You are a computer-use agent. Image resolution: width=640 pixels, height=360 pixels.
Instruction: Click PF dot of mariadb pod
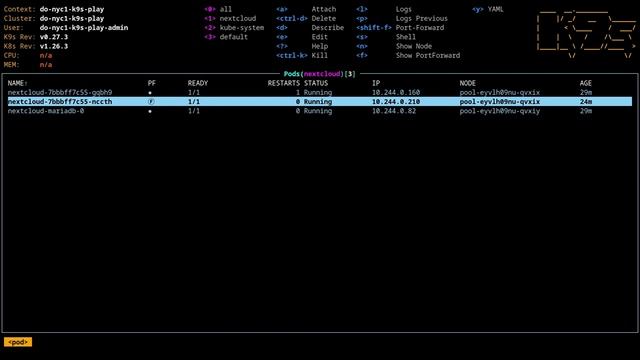tap(150, 111)
